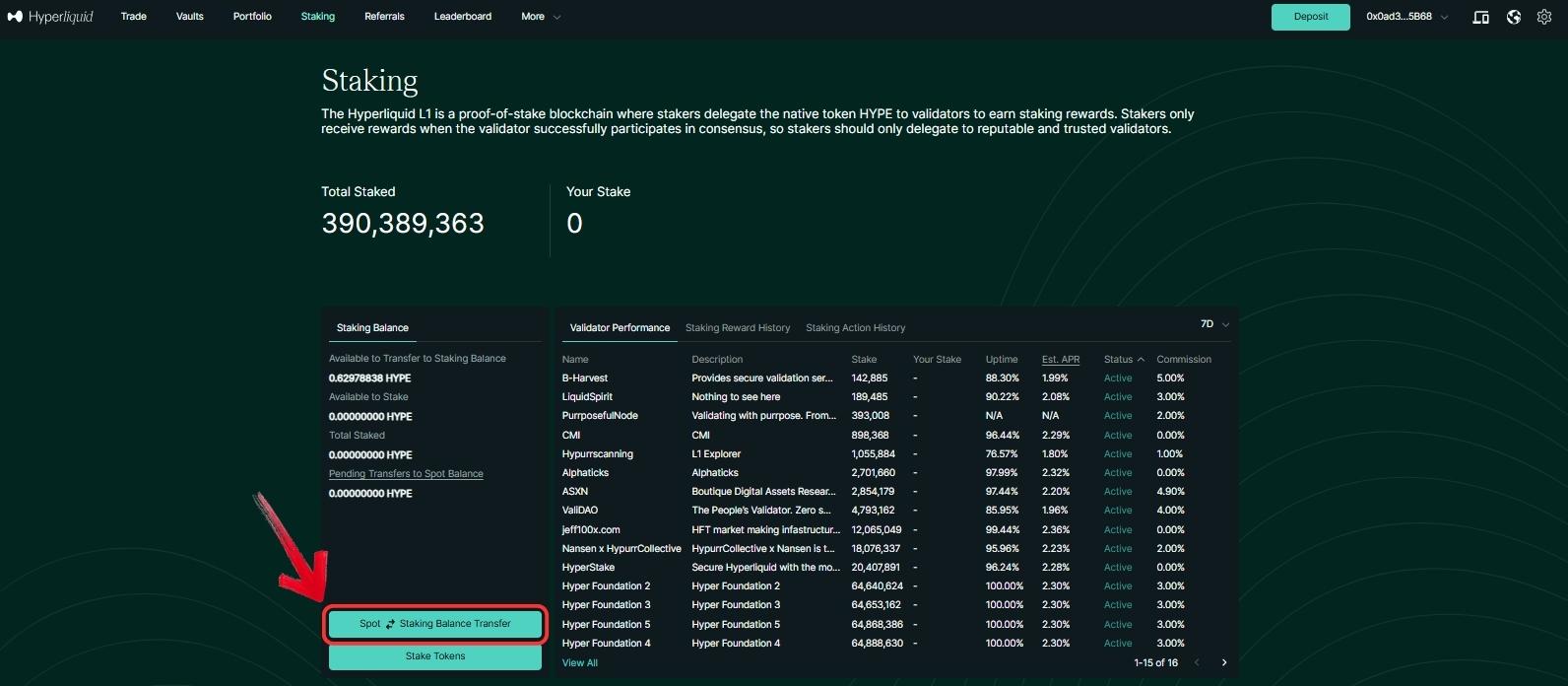Sort validators by Est. APR header
This screenshot has height=686, width=1568.
pos(1061,360)
